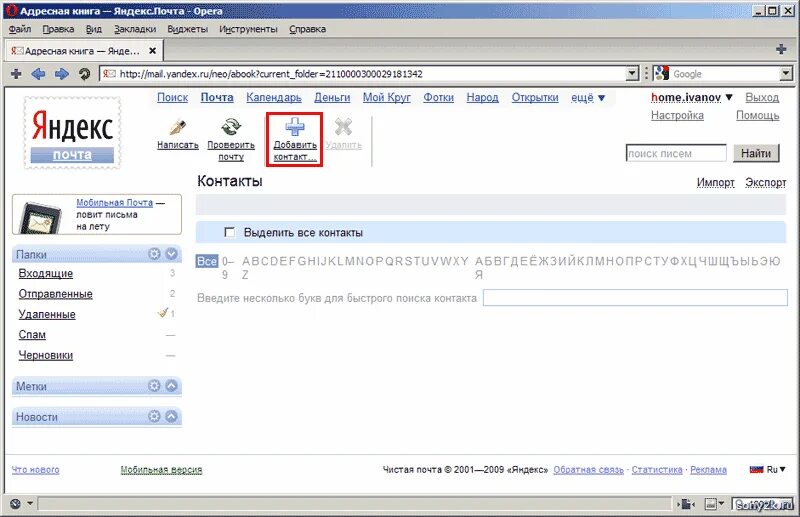Click the quick contact search input field
Image resolution: width=800 pixels, height=517 pixels.
pyautogui.click(x=635, y=298)
